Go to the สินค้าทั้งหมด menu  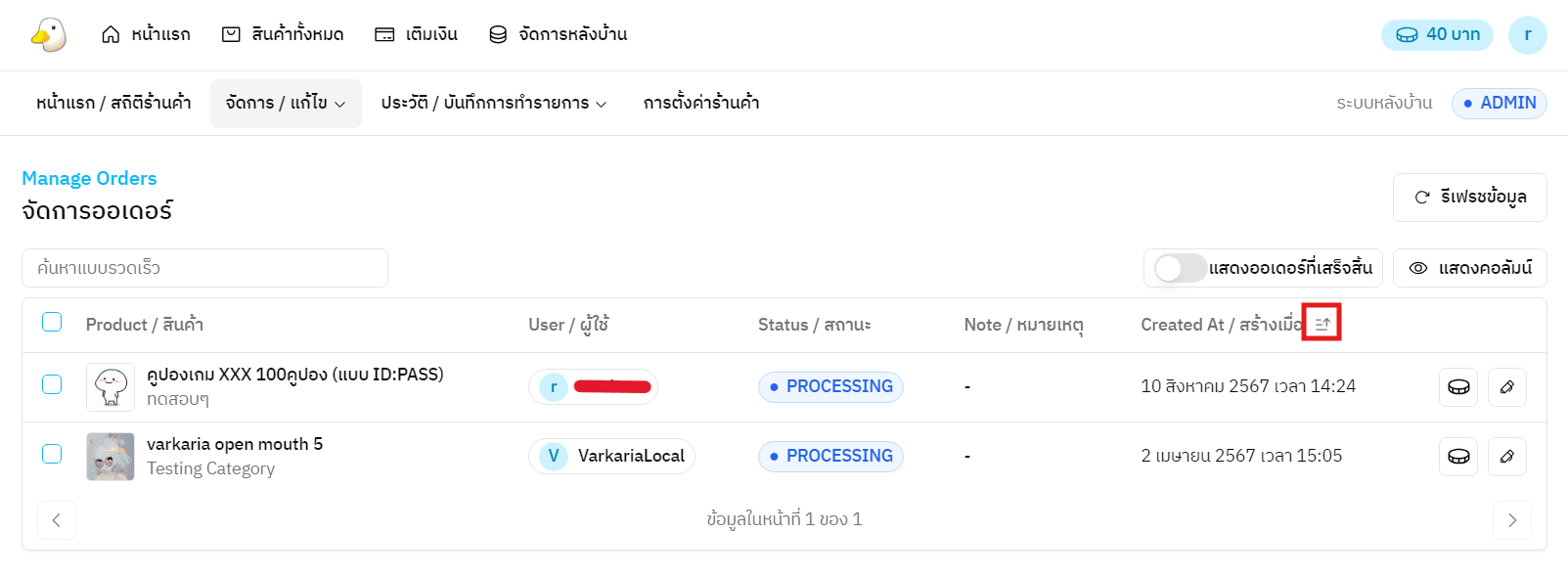point(283,35)
